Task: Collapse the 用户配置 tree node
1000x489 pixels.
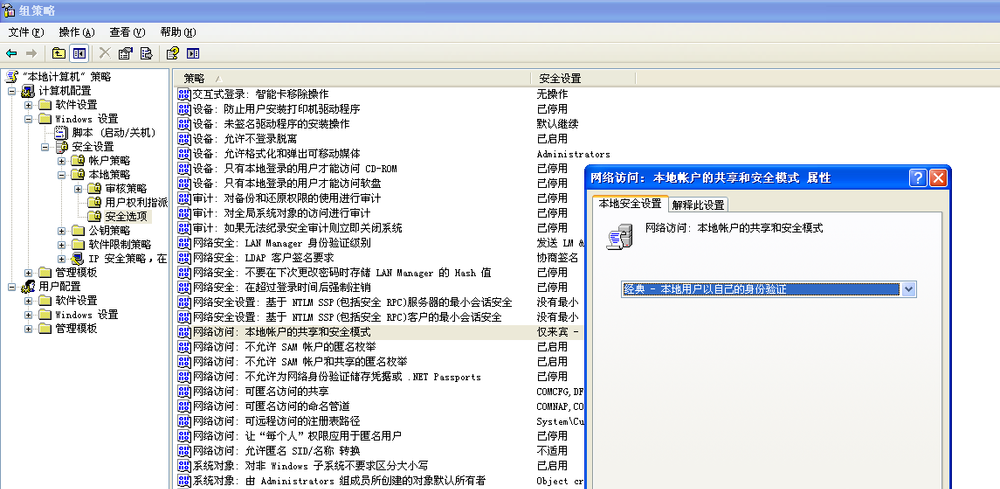Action: click(12, 286)
